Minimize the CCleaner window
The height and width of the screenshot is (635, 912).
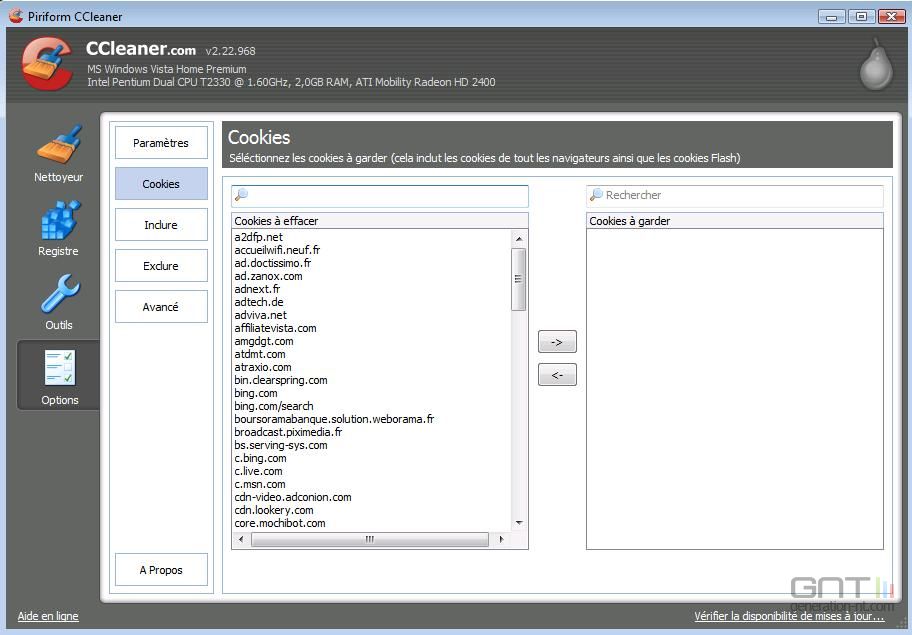(831, 16)
